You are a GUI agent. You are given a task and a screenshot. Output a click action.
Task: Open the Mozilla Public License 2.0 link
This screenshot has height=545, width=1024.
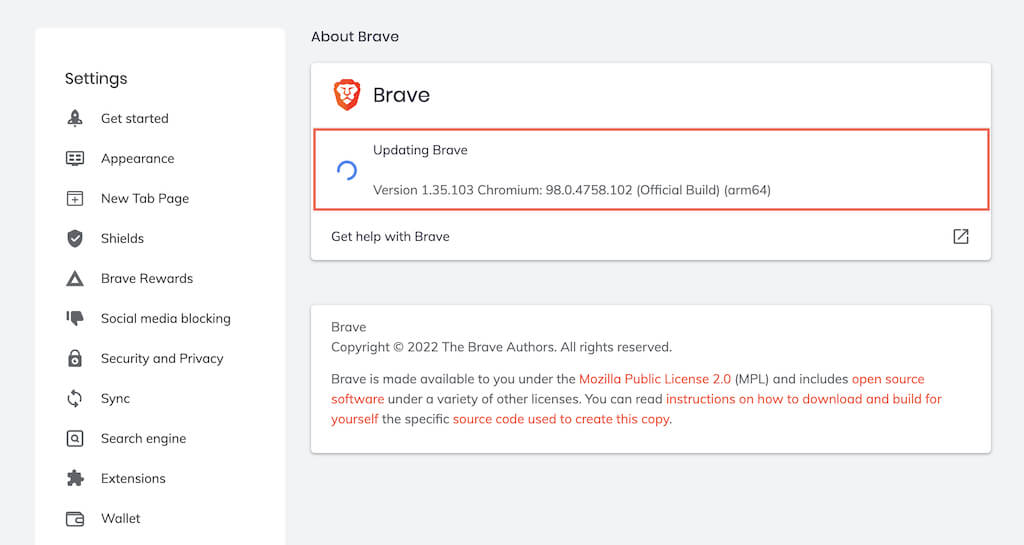pyautogui.click(x=655, y=379)
